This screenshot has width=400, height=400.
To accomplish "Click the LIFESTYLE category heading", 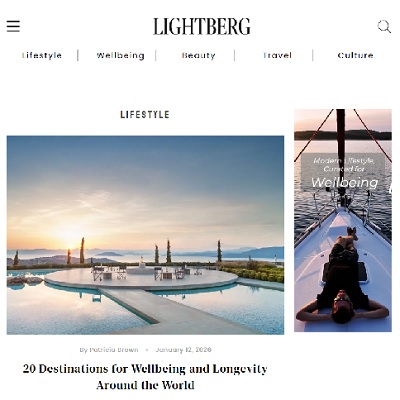I will [145, 115].
